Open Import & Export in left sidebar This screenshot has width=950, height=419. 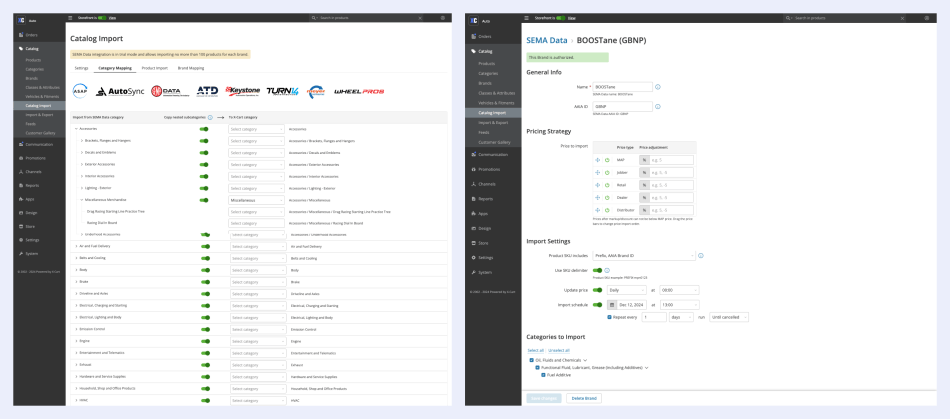click(x=39, y=114)
